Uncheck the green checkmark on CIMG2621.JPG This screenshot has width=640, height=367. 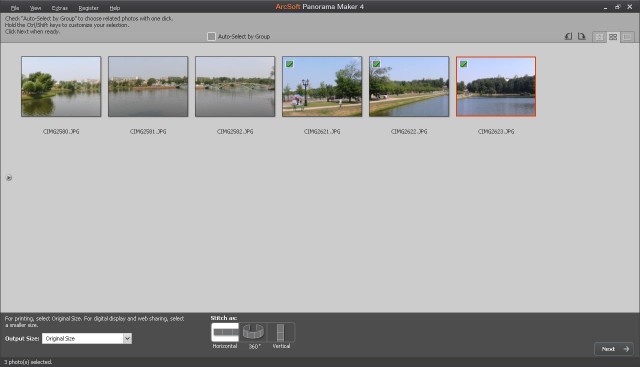[x=289, y=64]
